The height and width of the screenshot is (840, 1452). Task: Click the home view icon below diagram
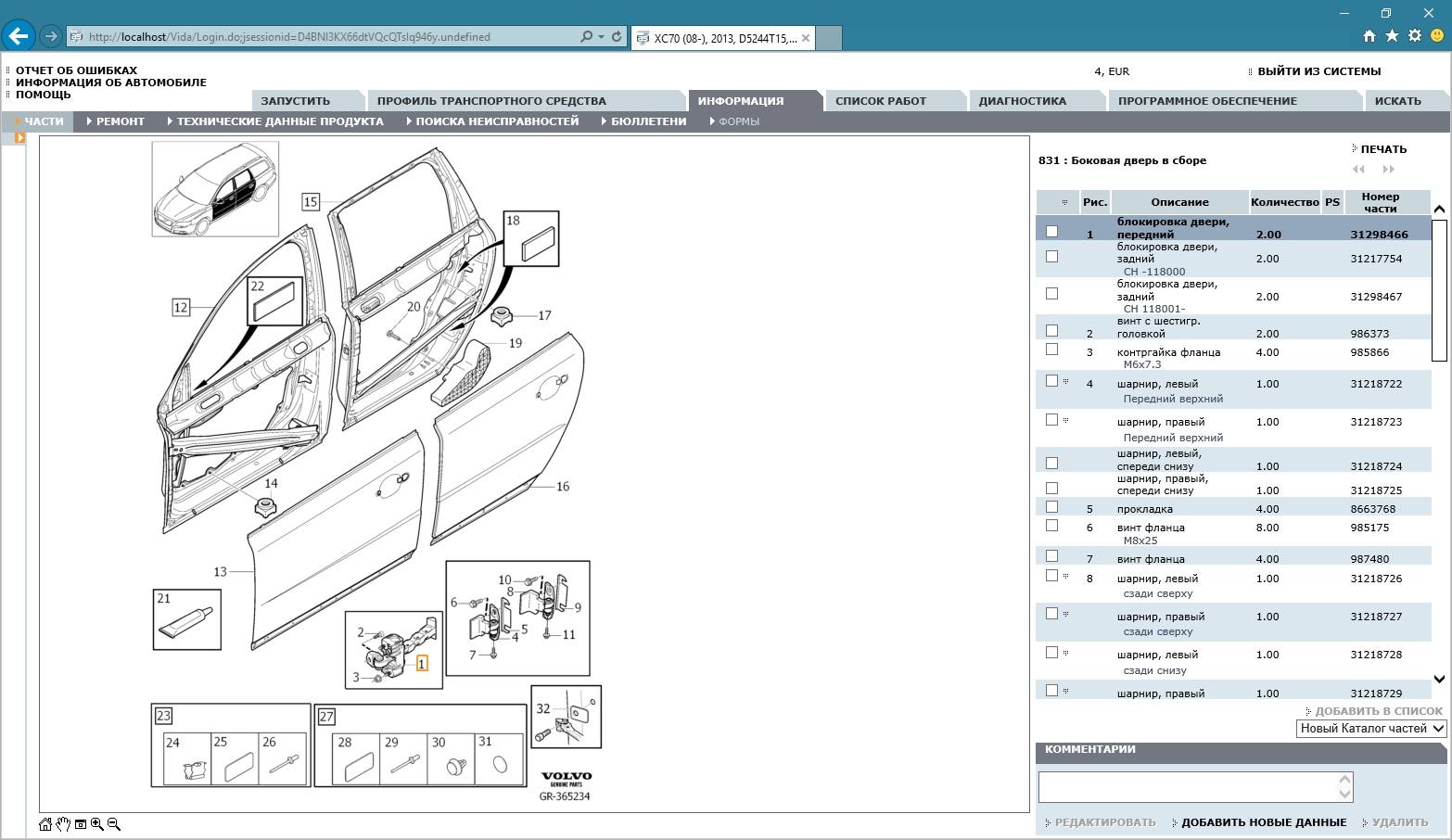45,824
